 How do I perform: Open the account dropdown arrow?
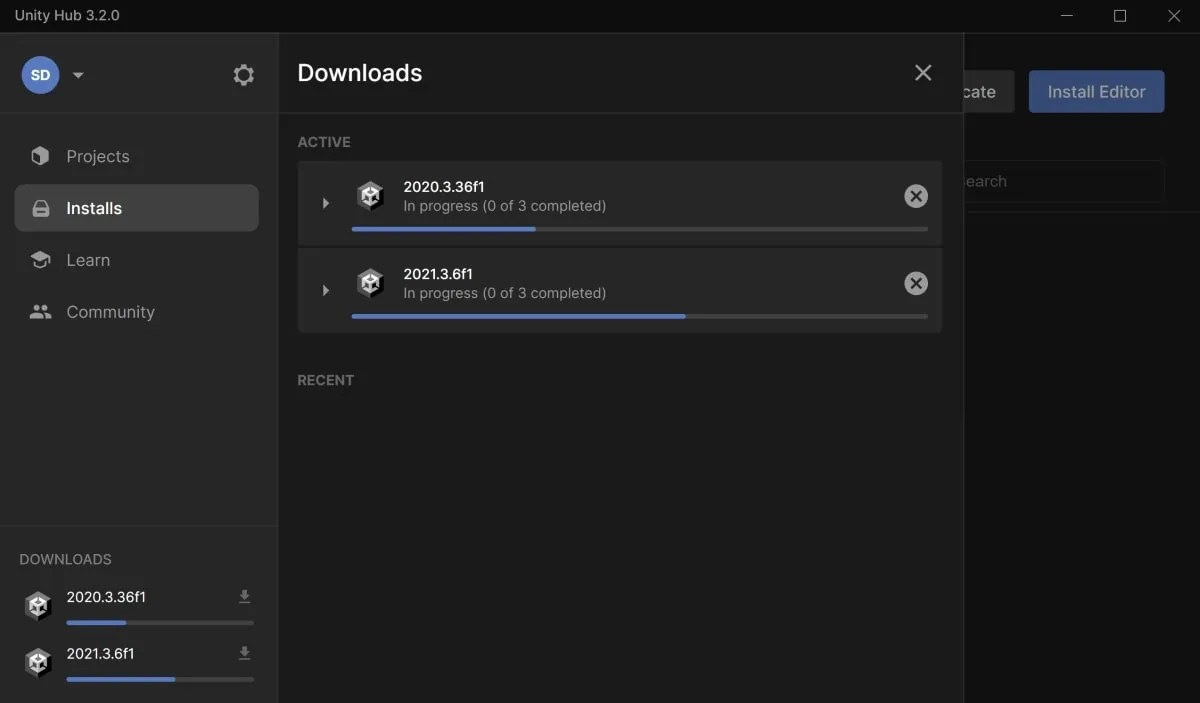coord(78,74)
